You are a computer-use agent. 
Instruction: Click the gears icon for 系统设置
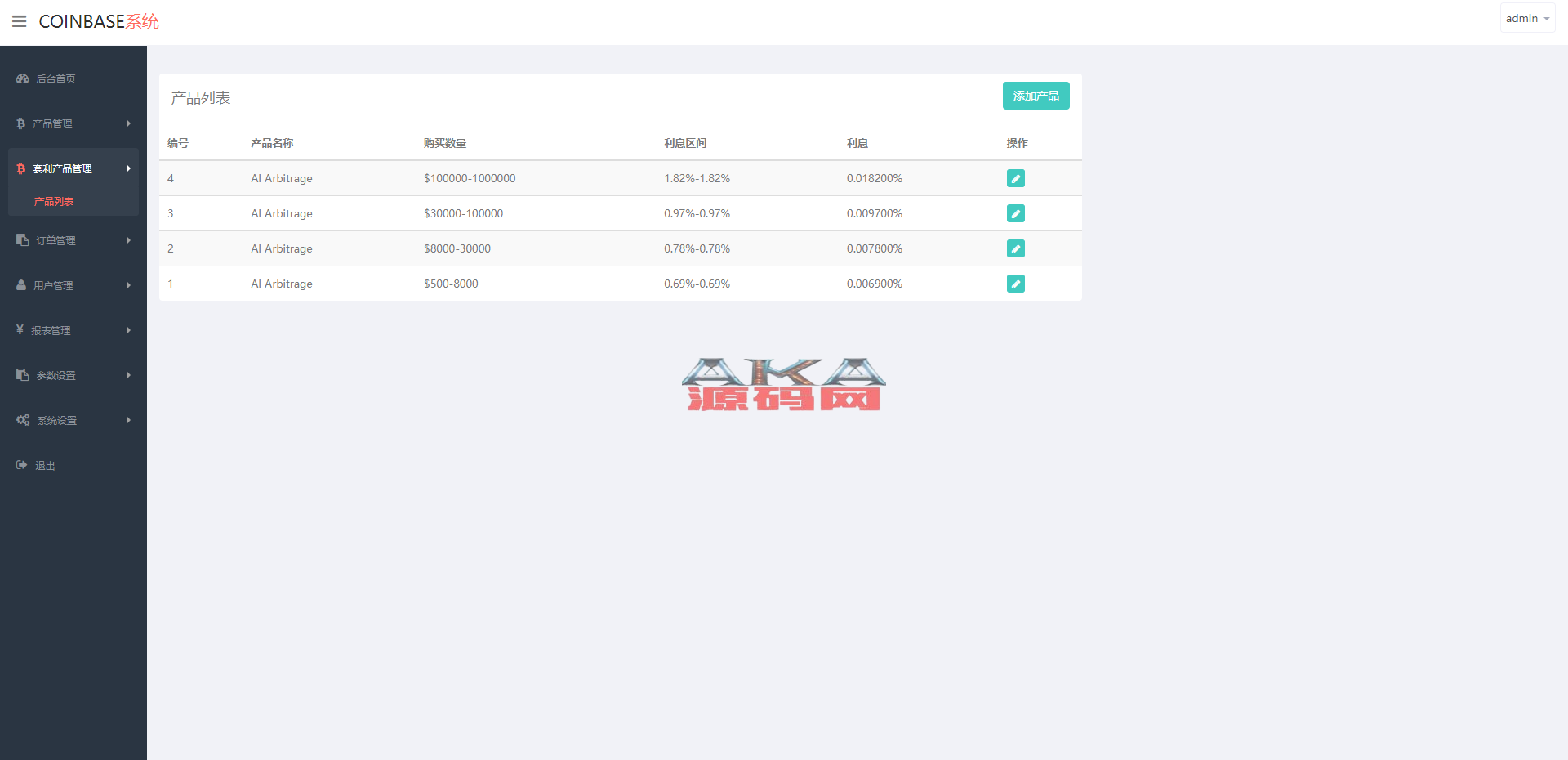[x=23, y=420]
